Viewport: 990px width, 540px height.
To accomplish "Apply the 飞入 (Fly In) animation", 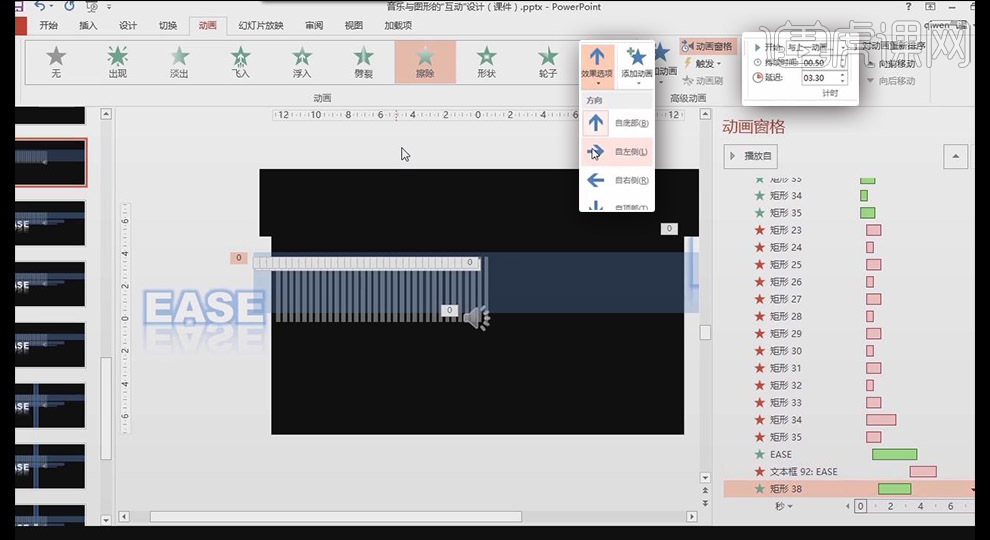I will pos(241,61).
